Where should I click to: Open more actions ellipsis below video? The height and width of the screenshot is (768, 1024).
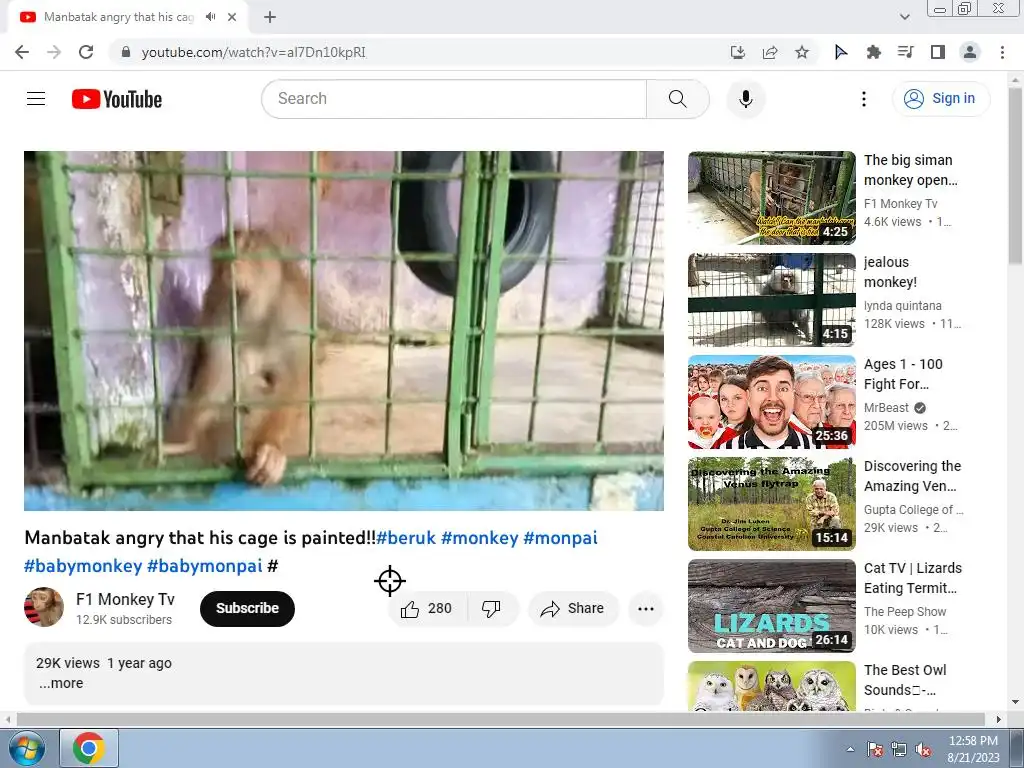click(x=646, y=609)
